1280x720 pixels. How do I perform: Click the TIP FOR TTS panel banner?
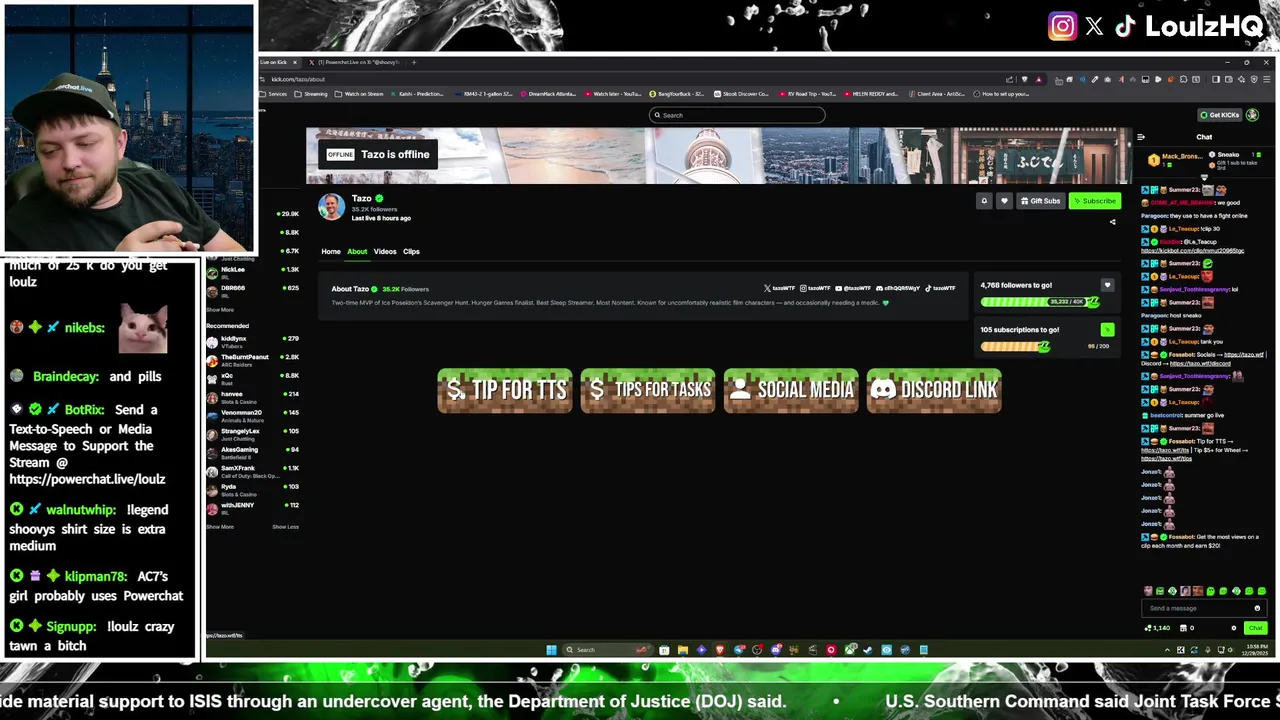(505, 390)
